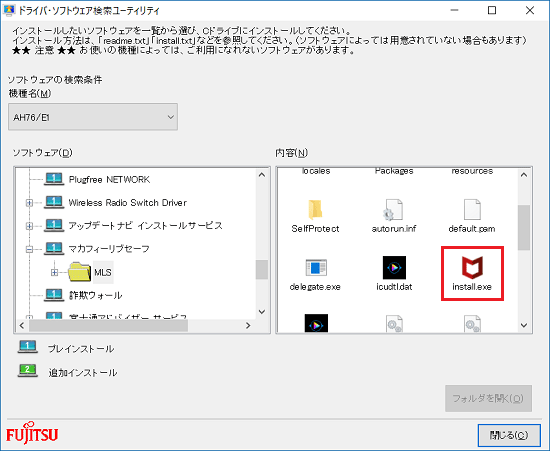The height and width of the screenshot is (451, 550).
Task: Click left arrow of tree horizontal scrollbar
Action: (x=22, y=325)
